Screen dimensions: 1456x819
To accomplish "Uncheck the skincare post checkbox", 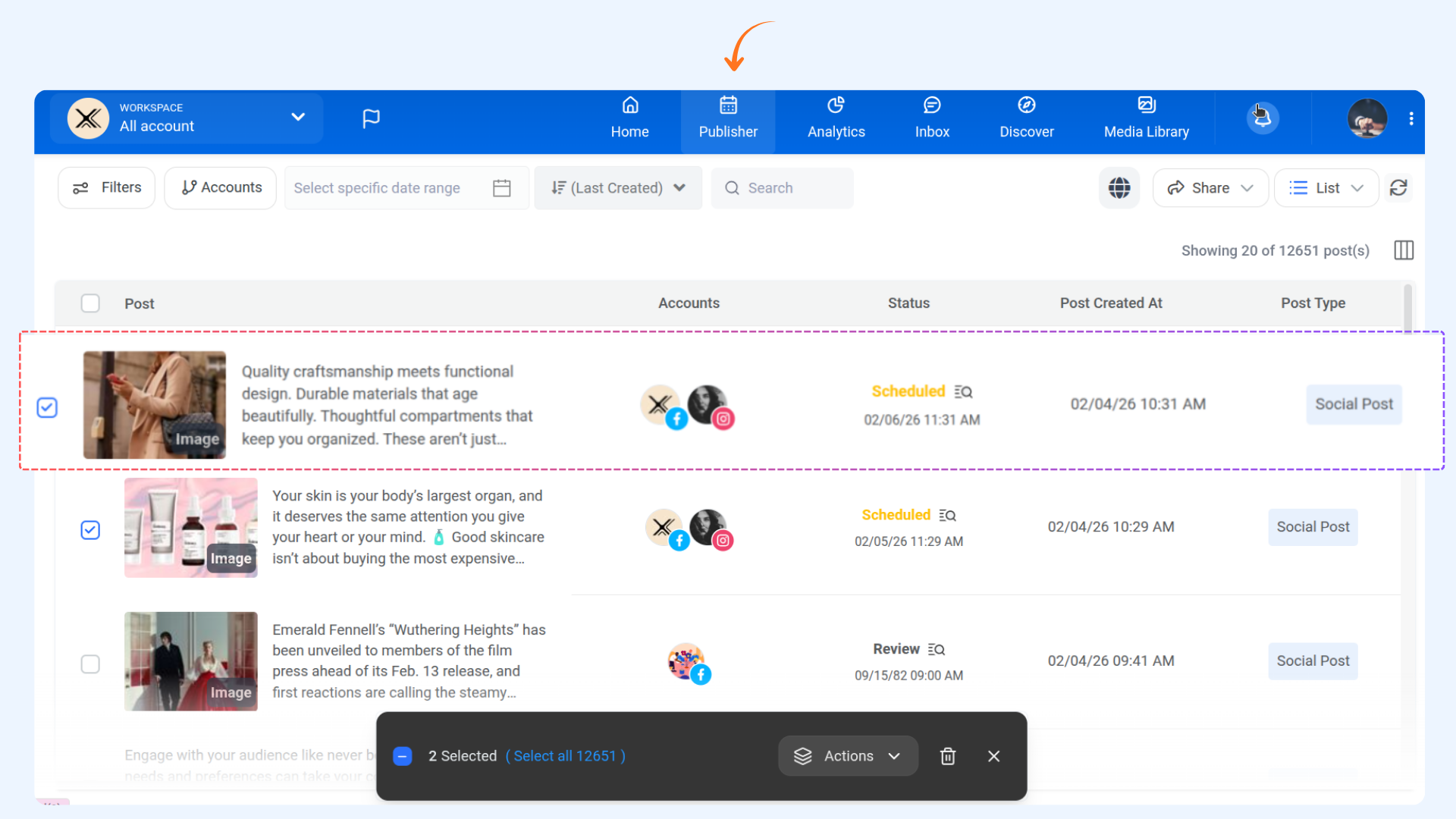I will point(90,530).
